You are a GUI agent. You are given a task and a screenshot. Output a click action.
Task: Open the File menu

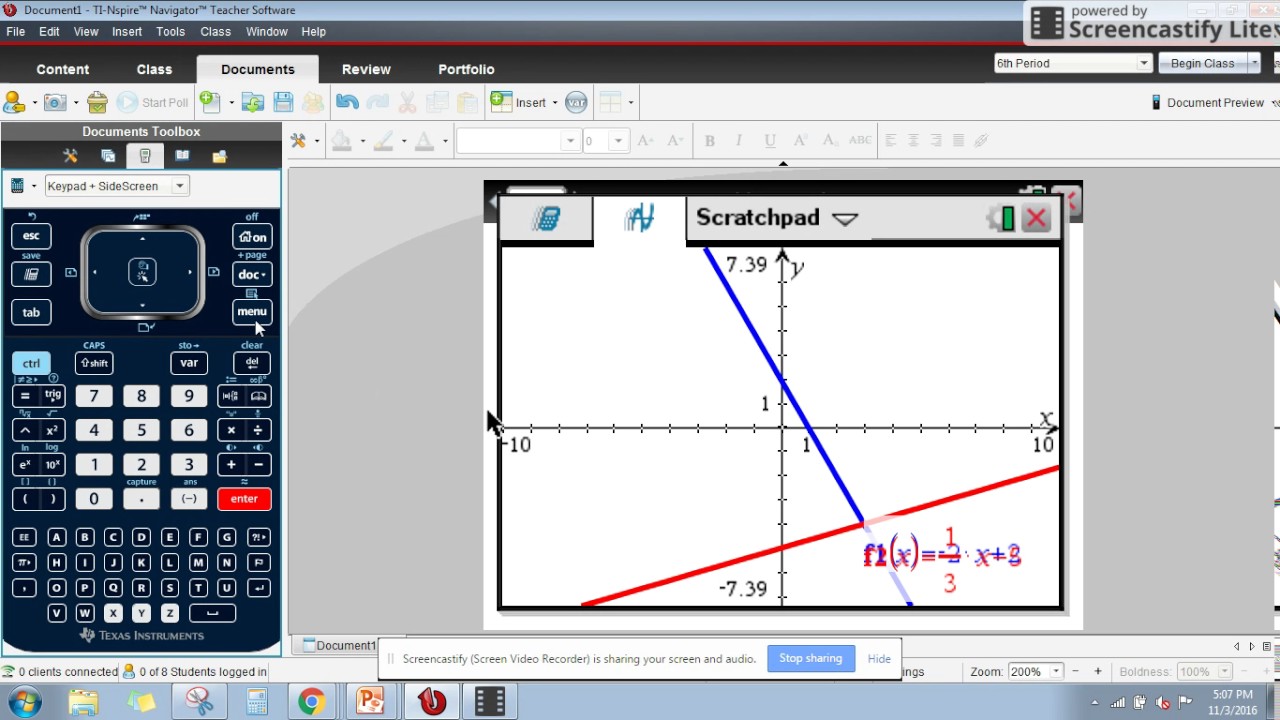coord(15,32)
